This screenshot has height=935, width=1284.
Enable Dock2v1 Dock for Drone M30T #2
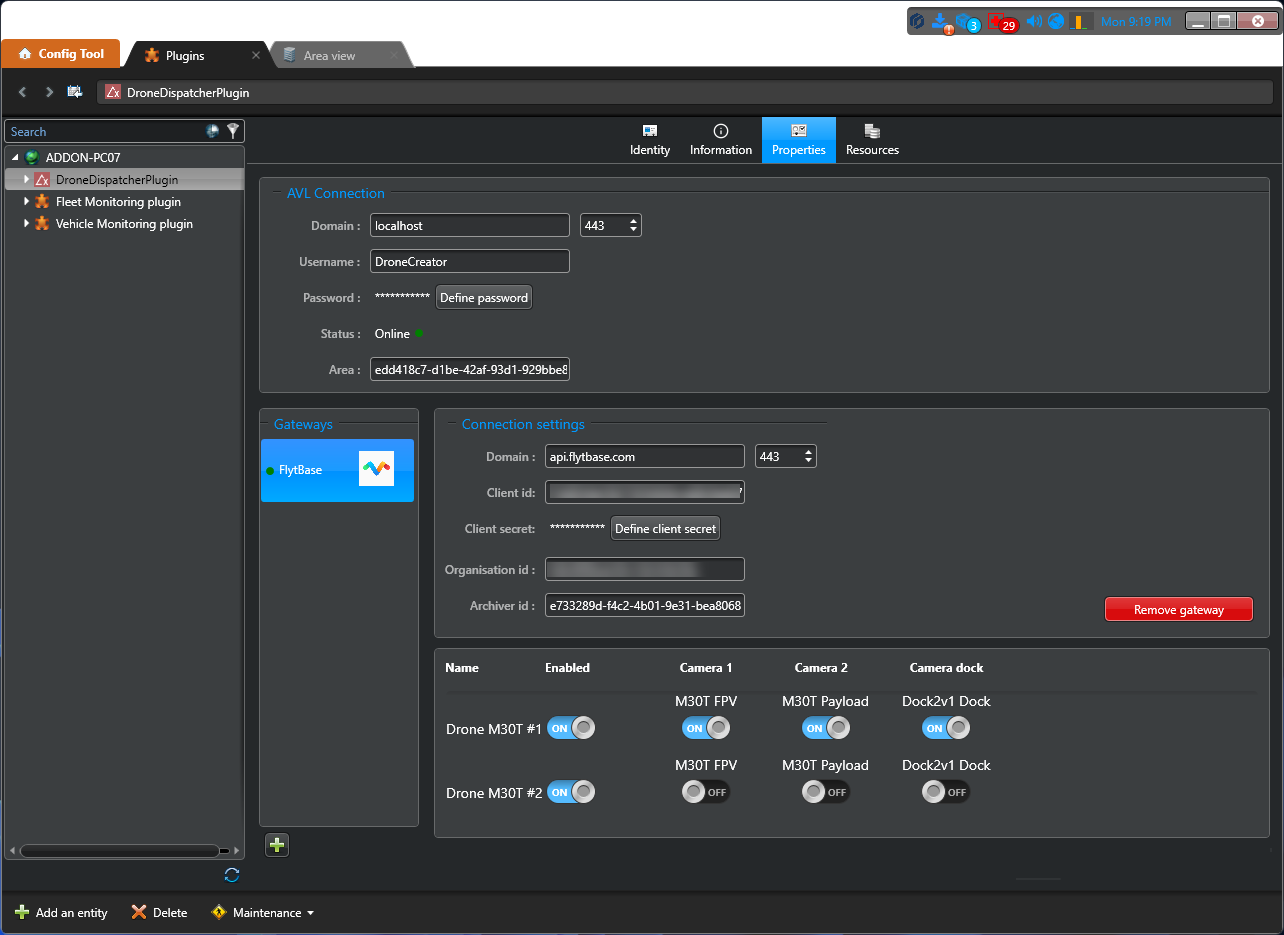946,792
